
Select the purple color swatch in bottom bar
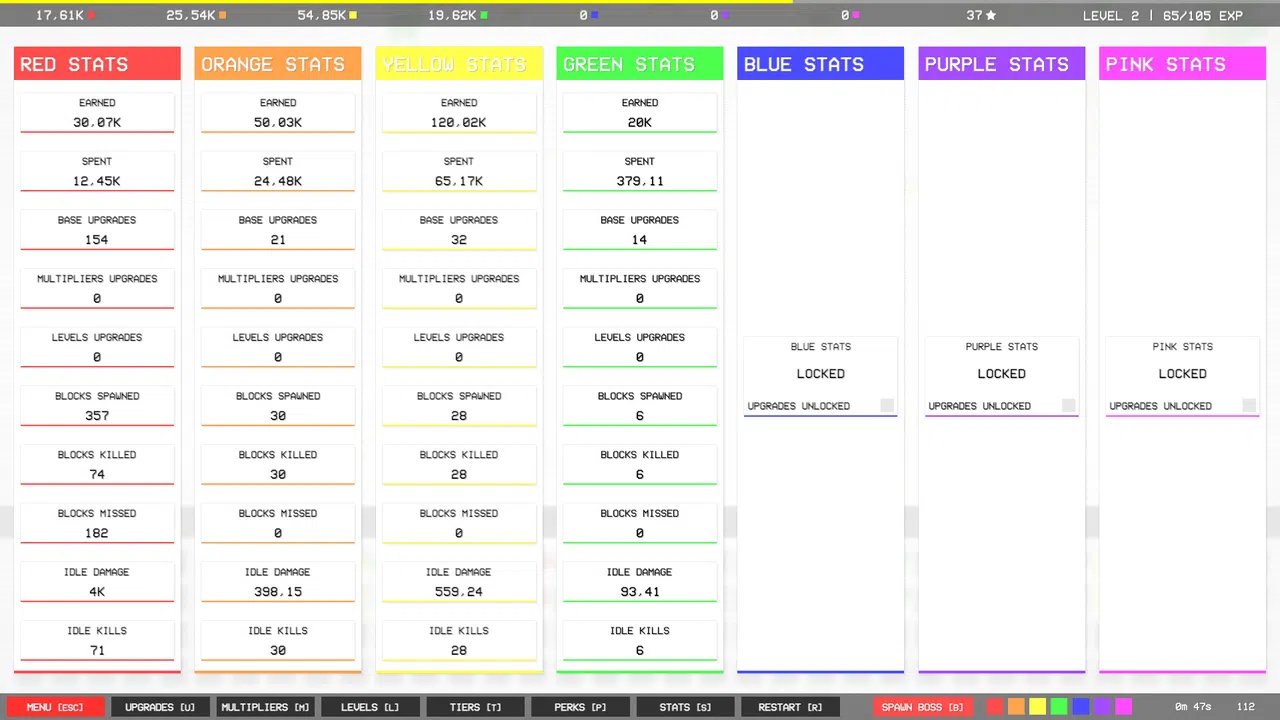(1102, 707)
